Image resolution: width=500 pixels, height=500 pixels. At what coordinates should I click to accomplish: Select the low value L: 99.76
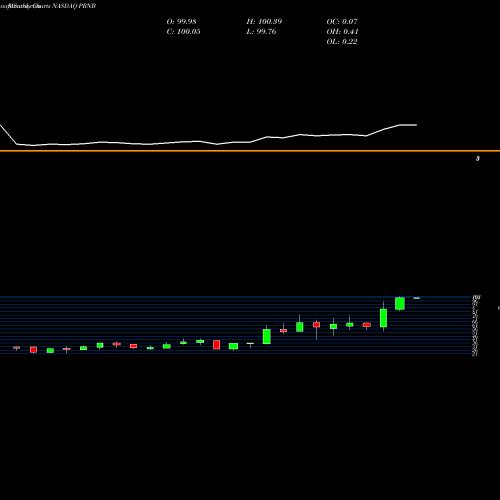pyautogui.click(x=261, y=32)
